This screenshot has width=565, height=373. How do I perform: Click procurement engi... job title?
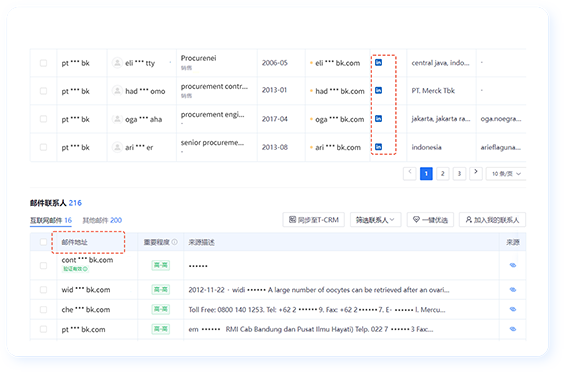coord(212,115)
